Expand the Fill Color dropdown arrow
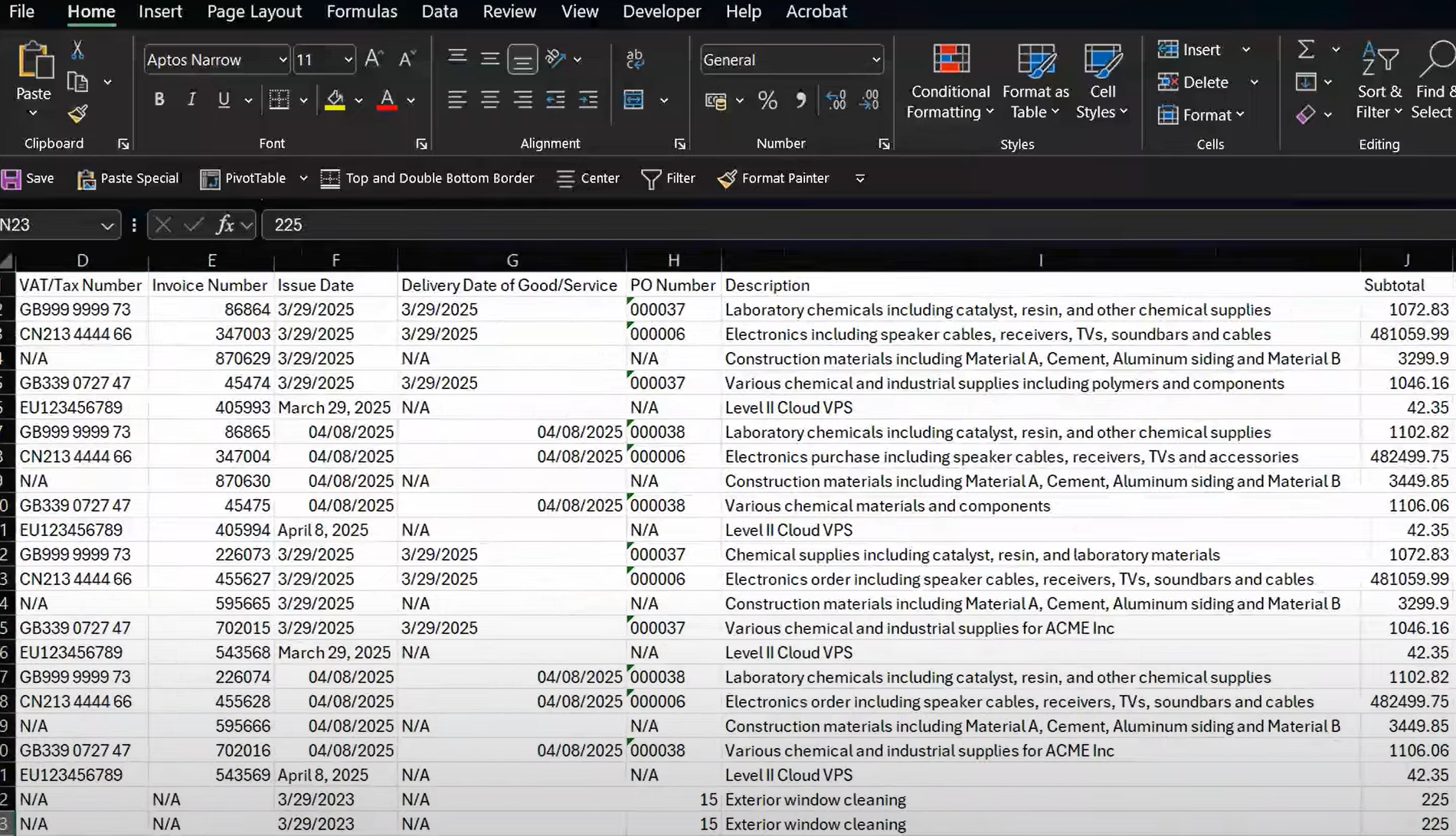 coord(357,100)
